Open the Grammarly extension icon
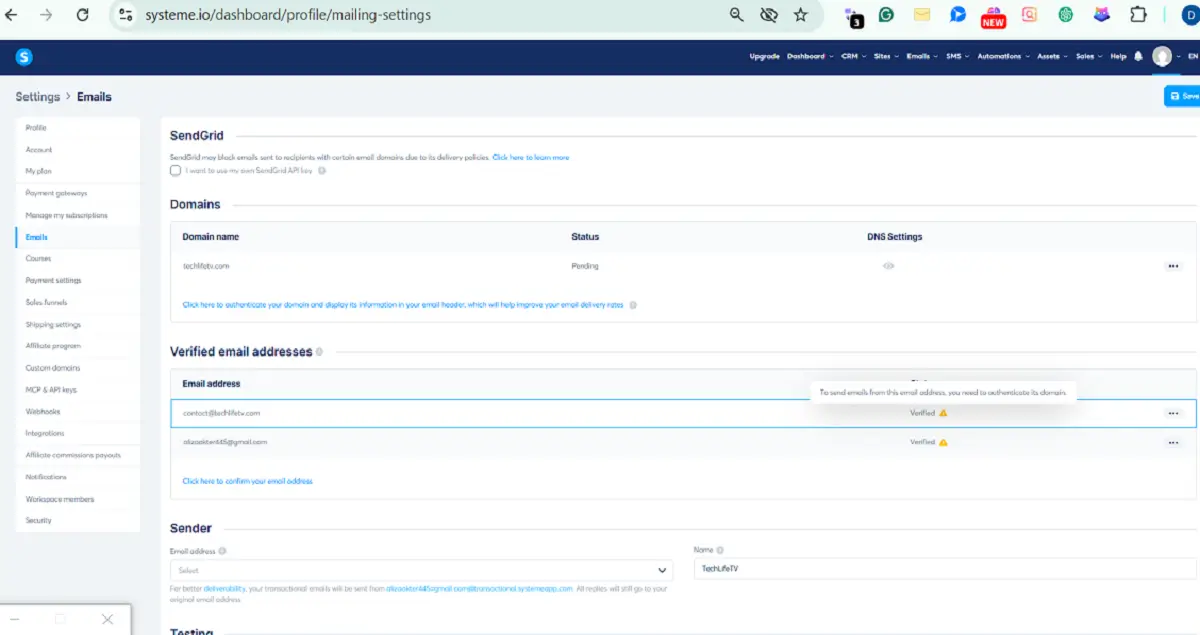The image size is (1200, 635). click(886, 15)
